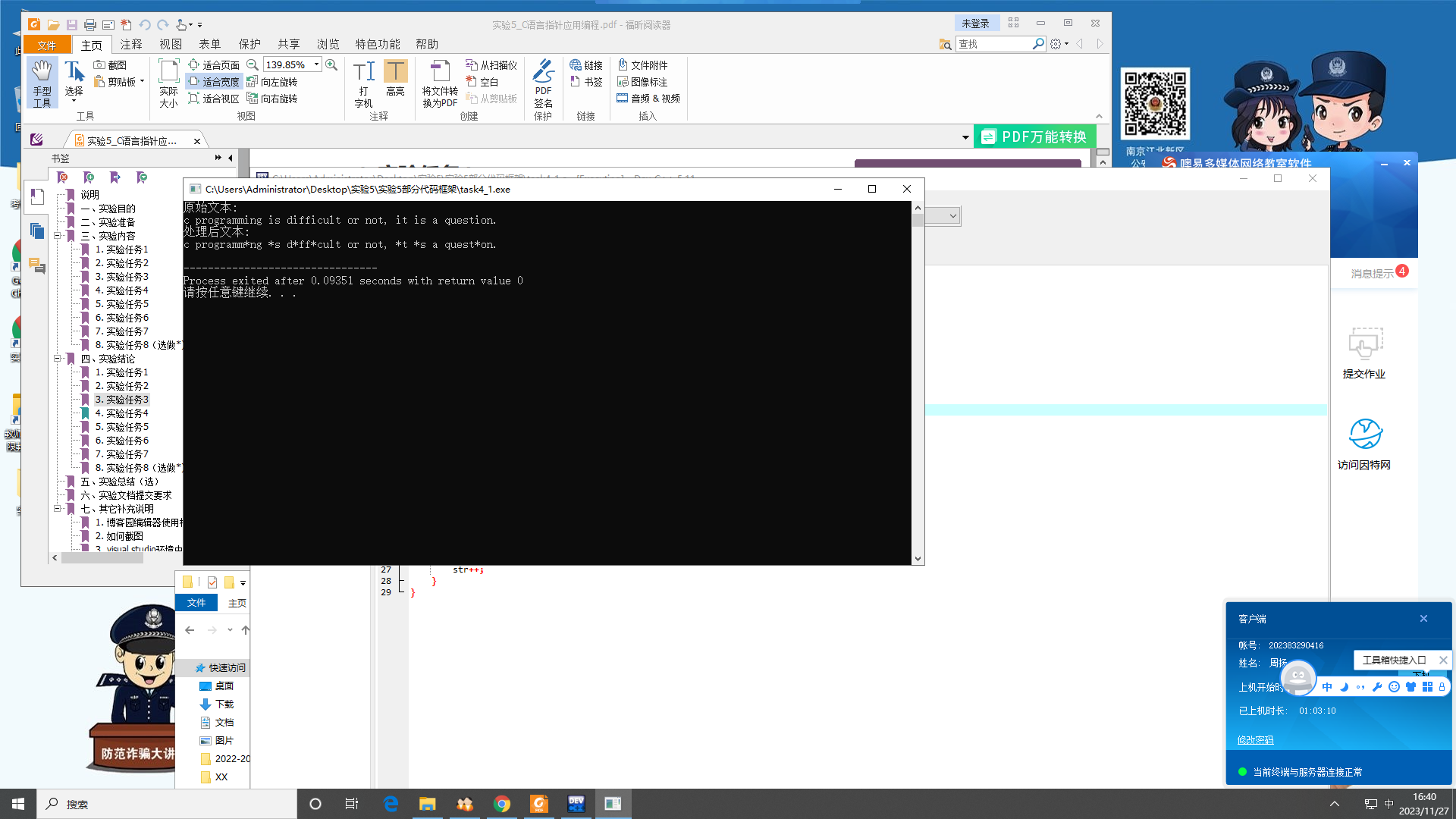Toggle the Fit Width (适合宽度) view mode
Image resolution: width=1456 pixels, height=819 pixels.
214,82
